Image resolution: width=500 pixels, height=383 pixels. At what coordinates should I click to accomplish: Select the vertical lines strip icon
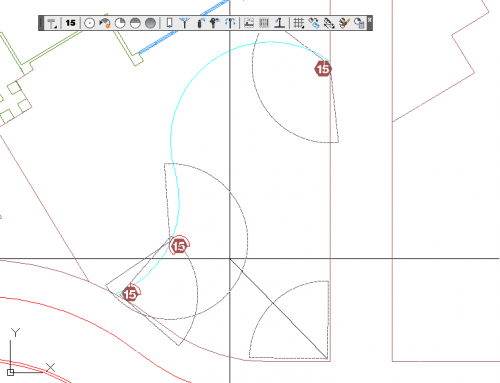click(x=264, y=23)
